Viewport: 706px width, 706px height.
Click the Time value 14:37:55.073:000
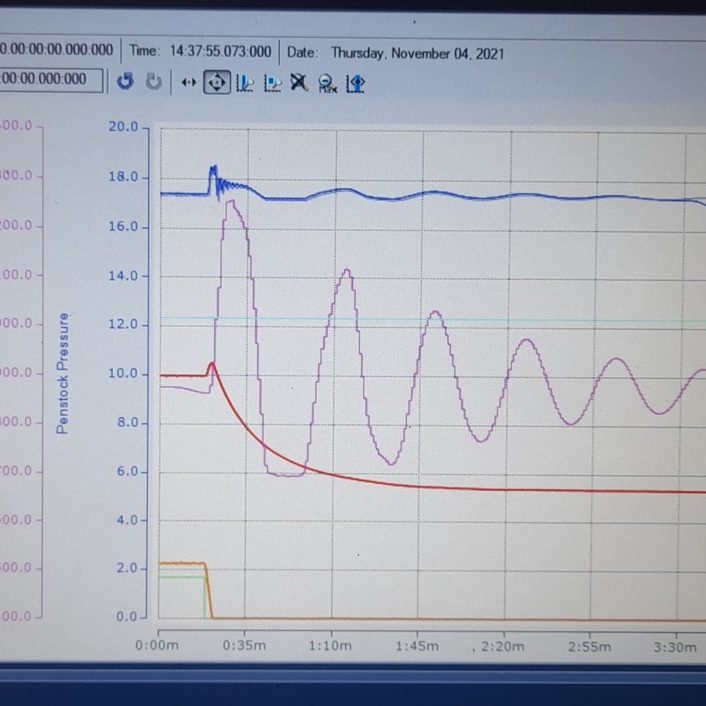coord(220,51)
